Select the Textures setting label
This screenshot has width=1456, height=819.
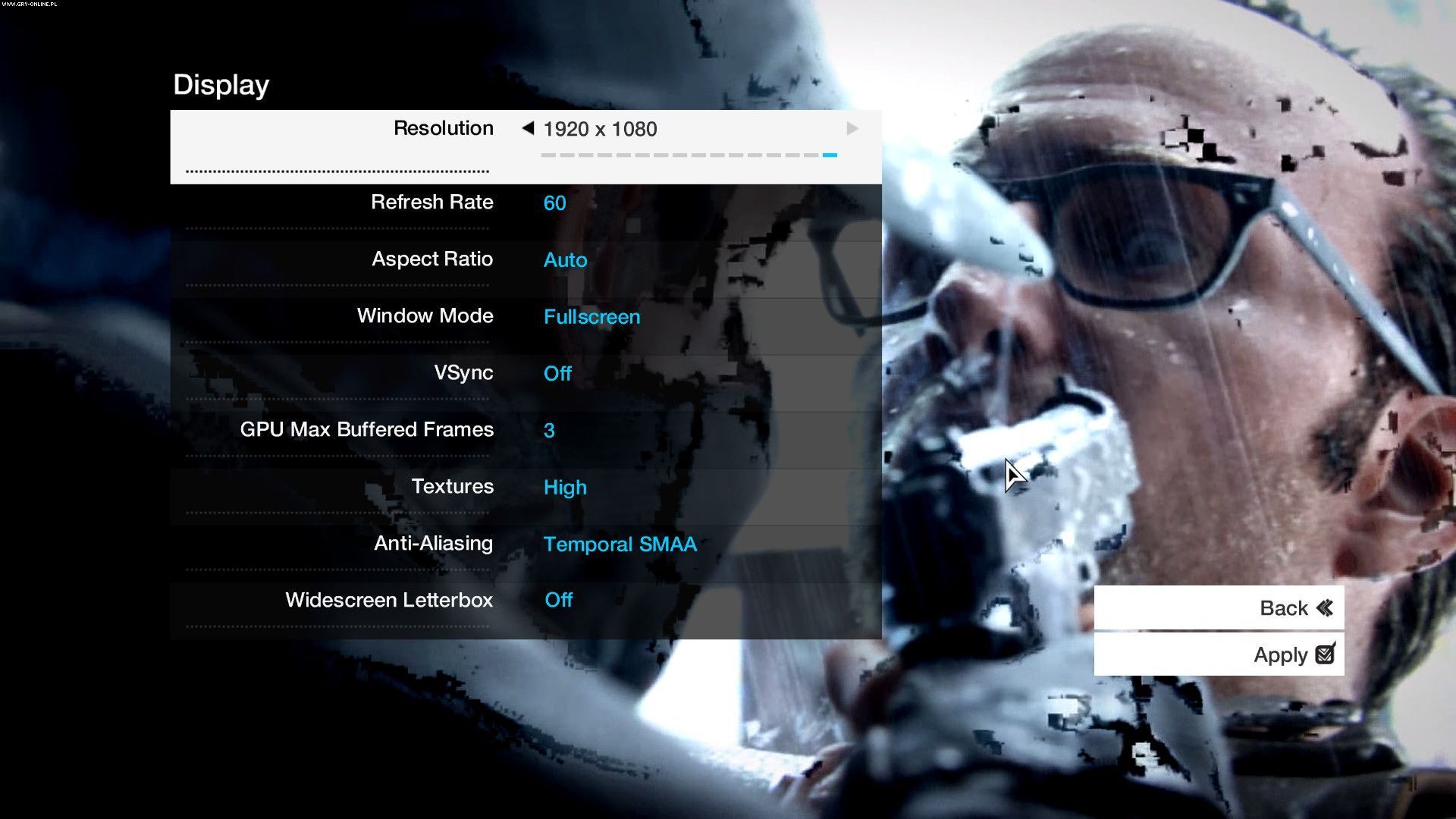(452, 486)
